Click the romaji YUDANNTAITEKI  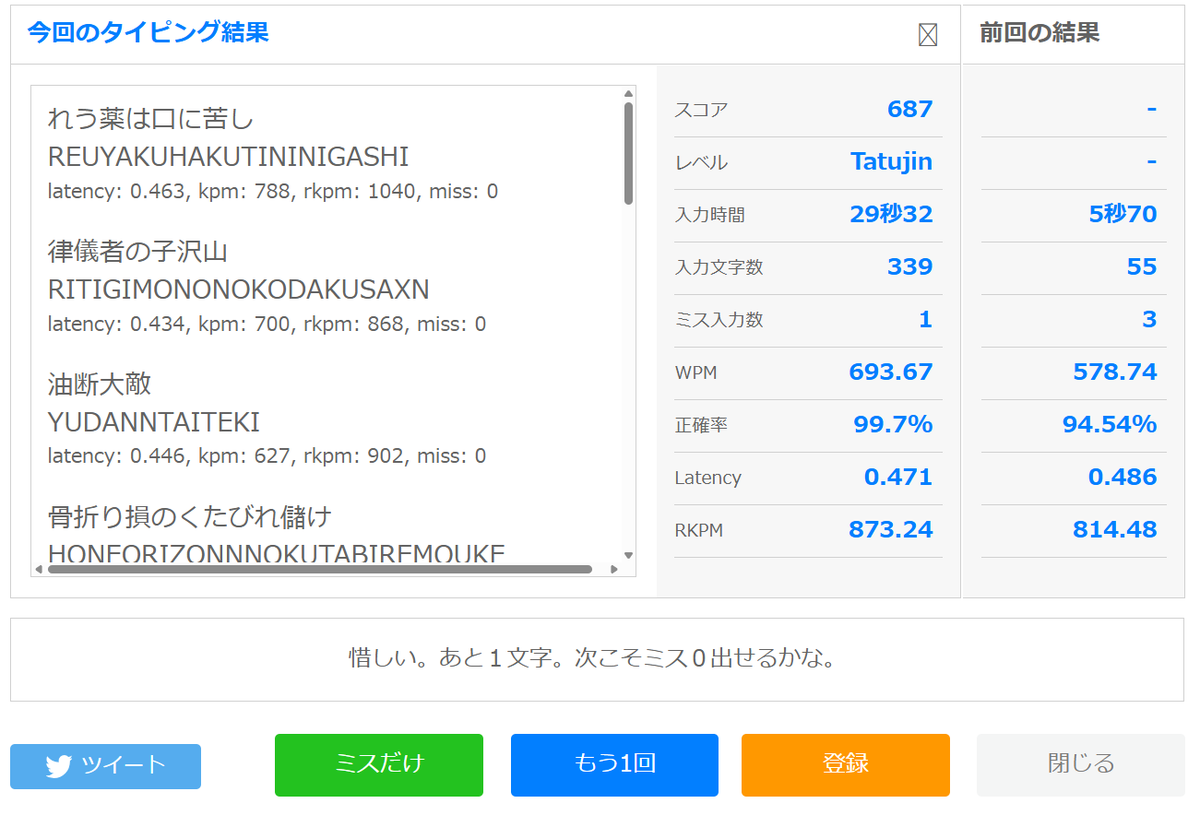[154, 422]
